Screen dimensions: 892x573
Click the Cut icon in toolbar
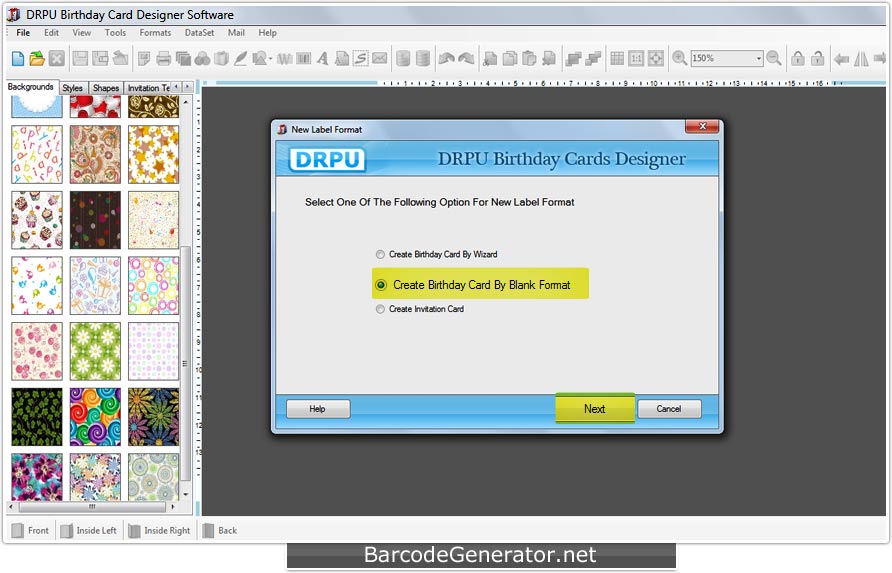[x=490, y=58]
